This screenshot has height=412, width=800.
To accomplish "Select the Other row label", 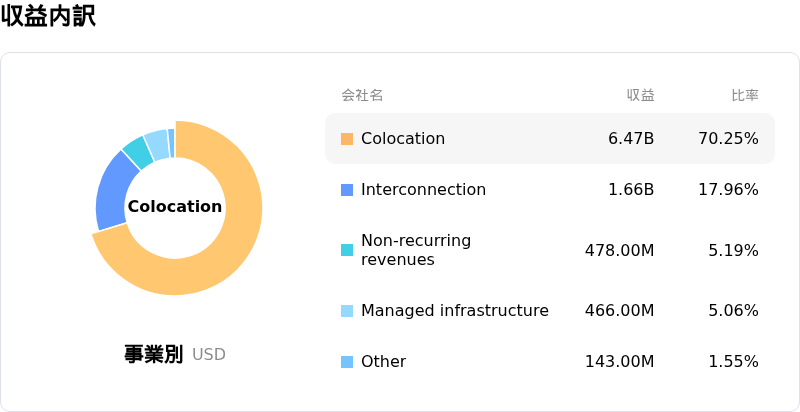I will coord(384,362).
